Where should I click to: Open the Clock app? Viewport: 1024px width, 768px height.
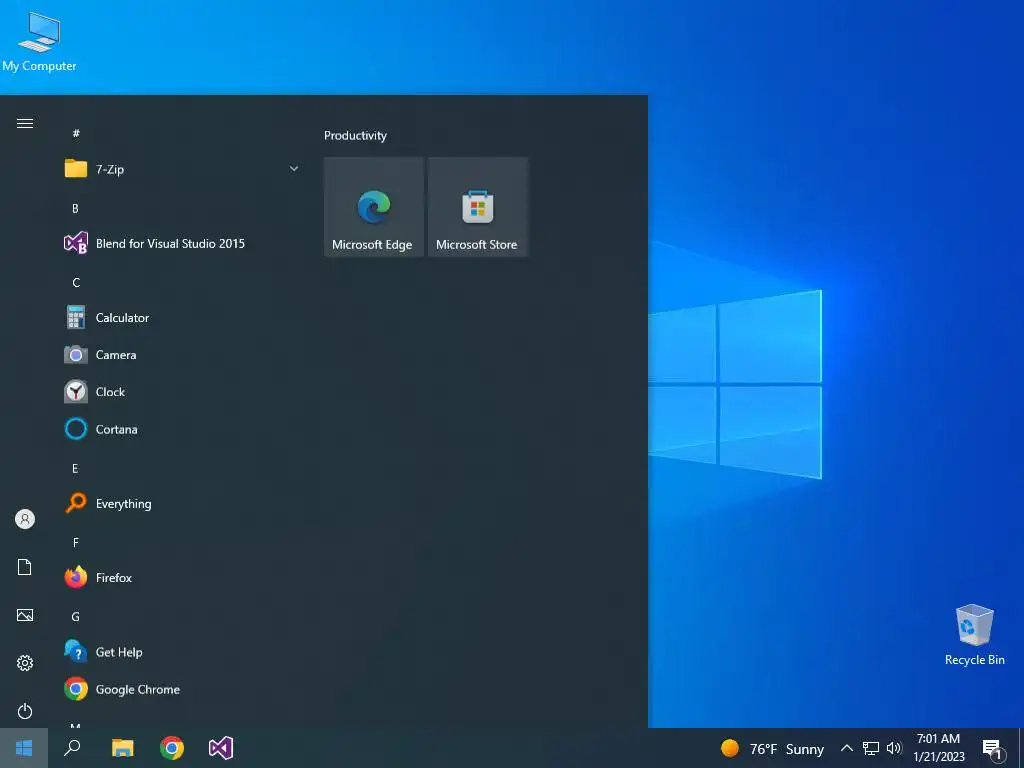point(181,392)
